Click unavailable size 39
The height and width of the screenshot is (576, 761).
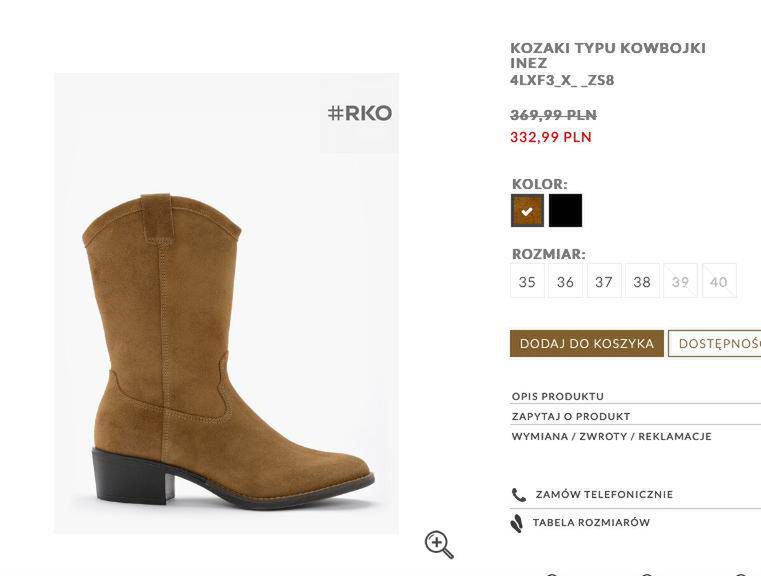tap(680, 281)
